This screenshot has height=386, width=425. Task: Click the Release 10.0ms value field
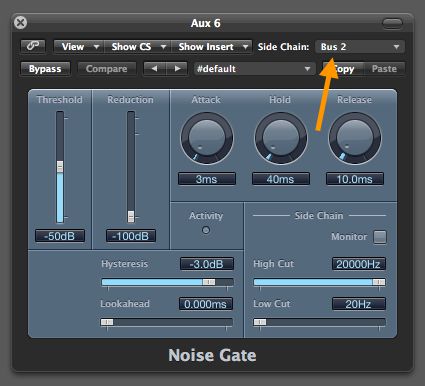pyautogui.click(x=355, y=179)
